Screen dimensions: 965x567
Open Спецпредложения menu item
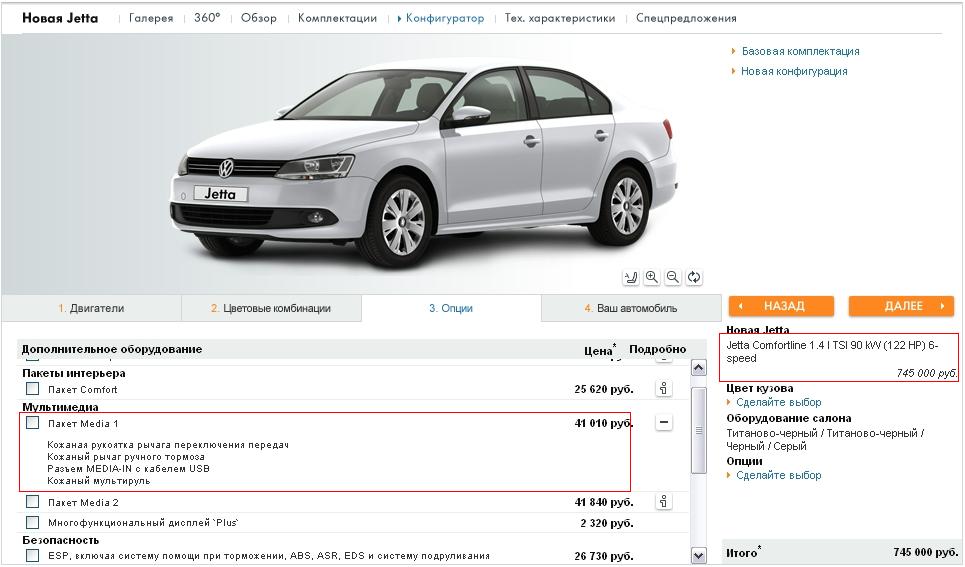click(686, 18)
